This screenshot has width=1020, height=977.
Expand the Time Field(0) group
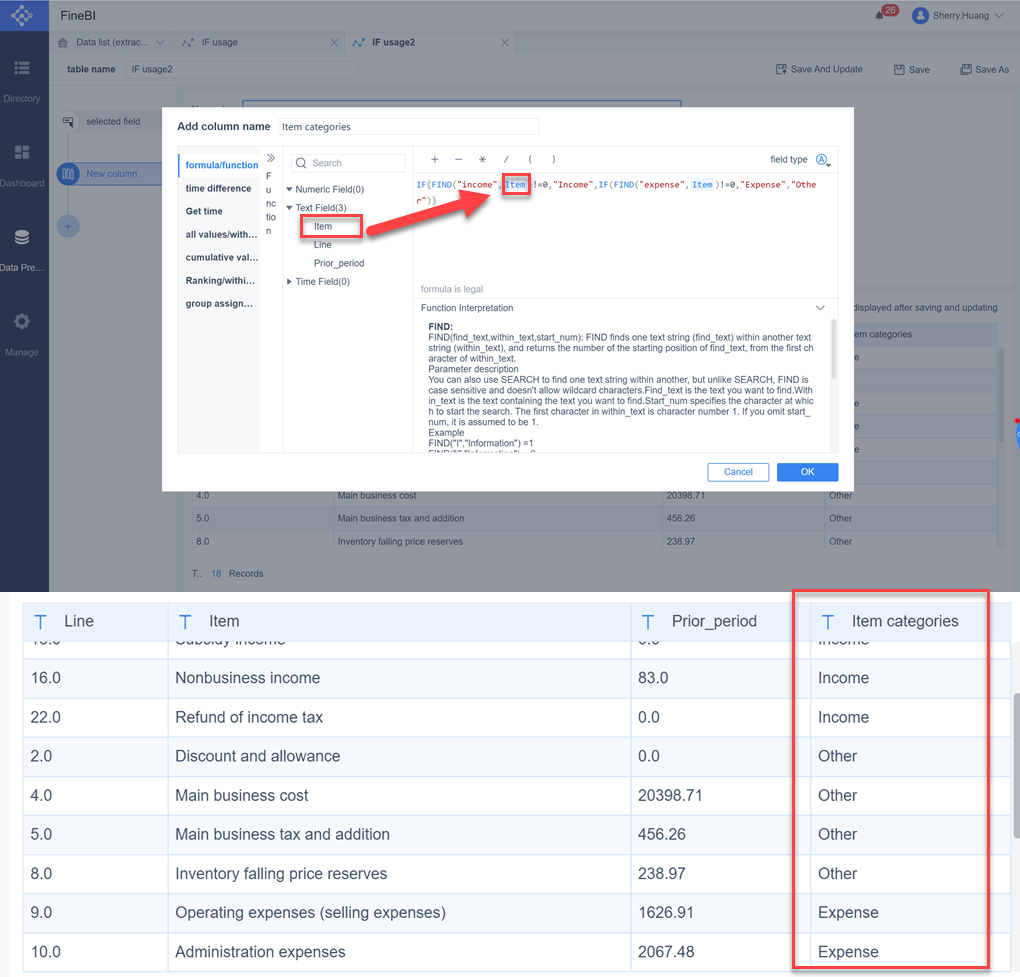click(289, 282)
